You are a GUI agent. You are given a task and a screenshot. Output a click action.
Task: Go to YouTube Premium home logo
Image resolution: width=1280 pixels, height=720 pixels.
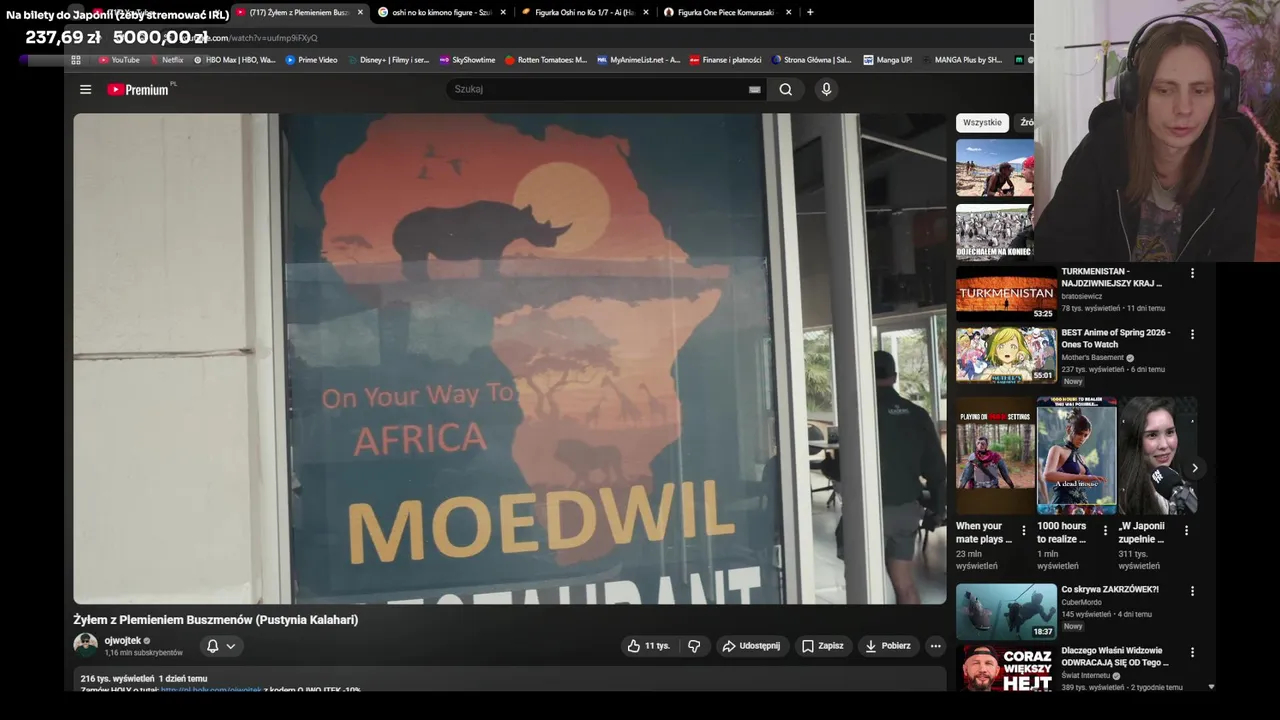(x=138, y=89)
